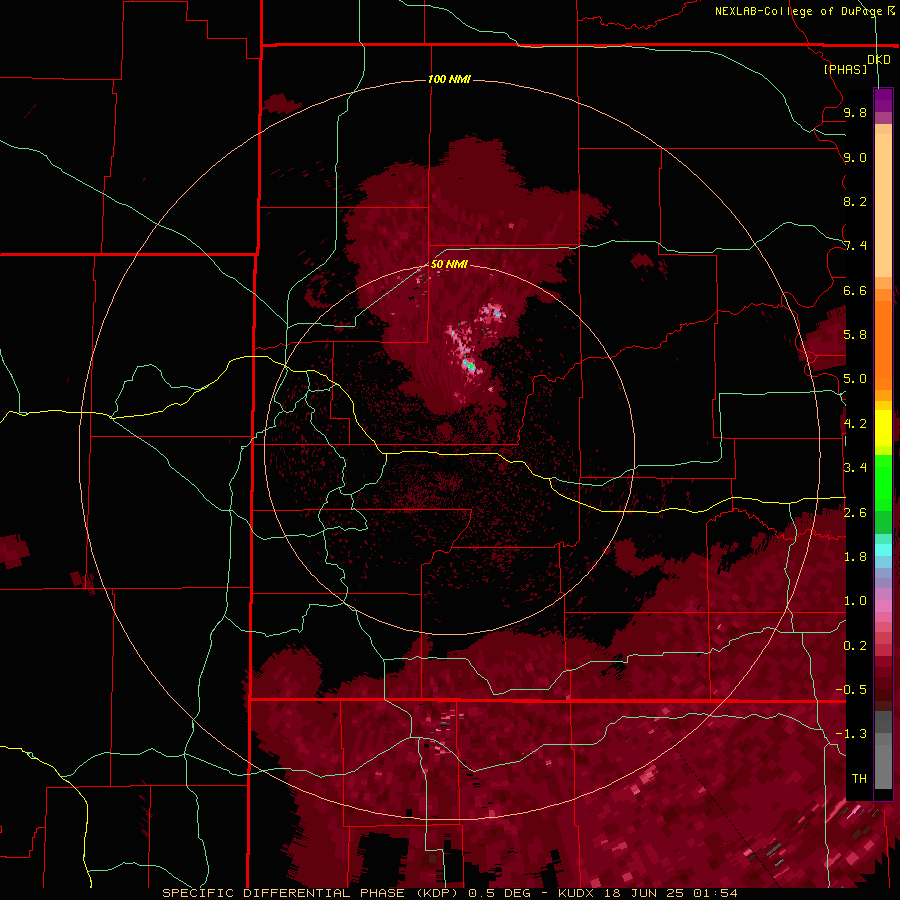This screenshot has height=900, width=900.
Task: Click the [PHAS] legend unit label
Action: pyautogui.click(x=845, y=69)
